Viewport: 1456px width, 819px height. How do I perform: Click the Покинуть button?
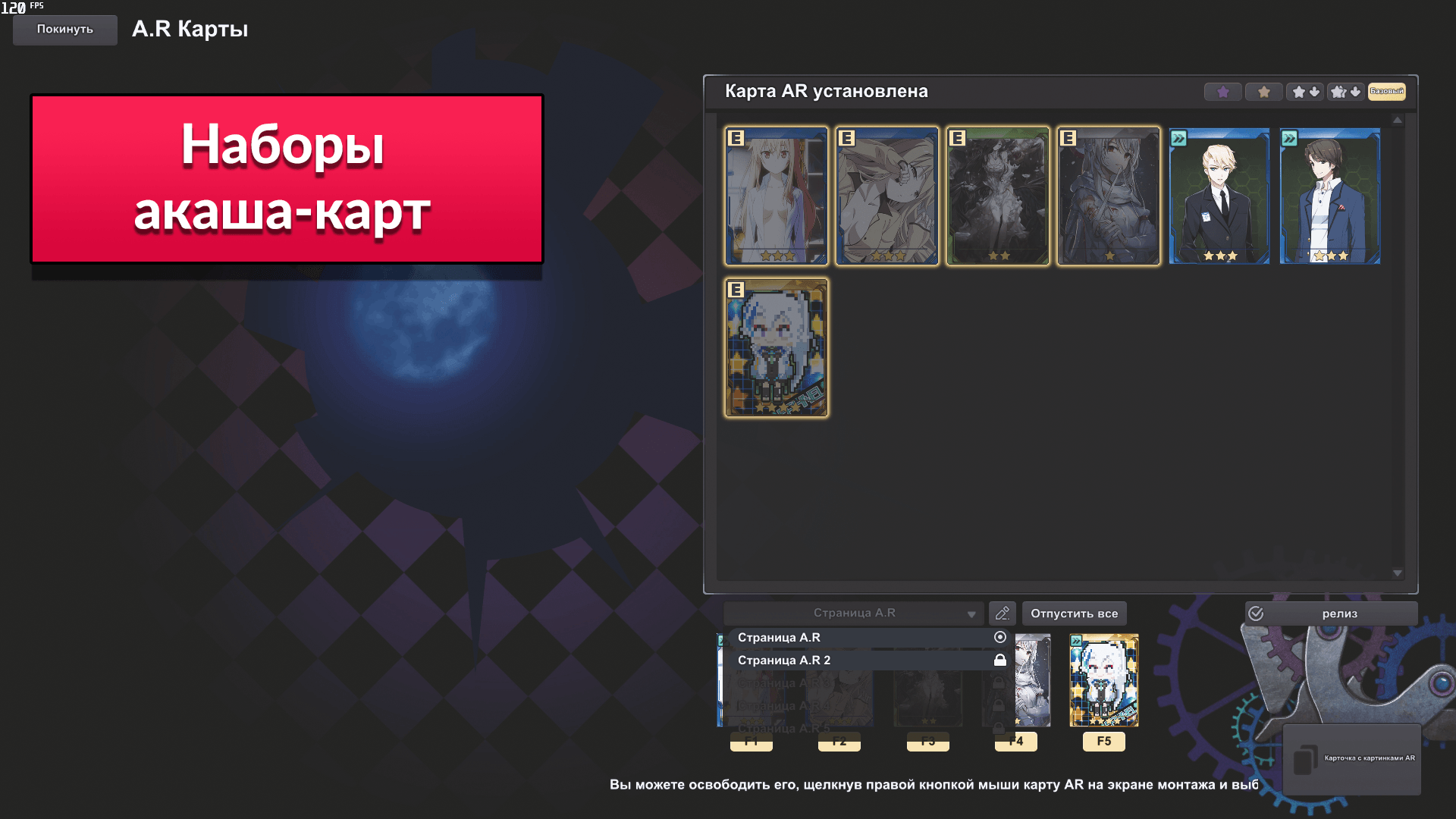pyautogui.click(x=65, y=30)
